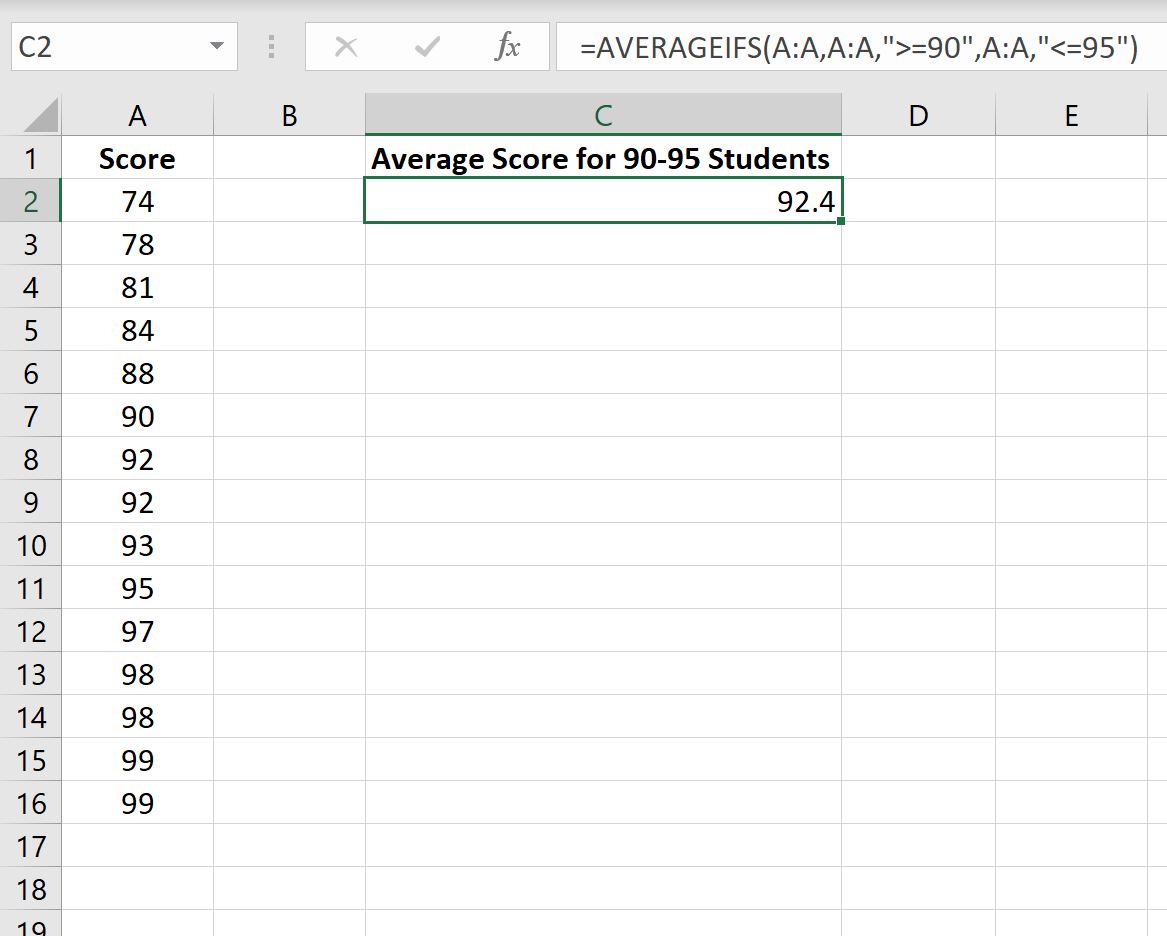This screenshot has width=1167, height=936.
Task: Select row 10 header
Action: click(31, 545)
